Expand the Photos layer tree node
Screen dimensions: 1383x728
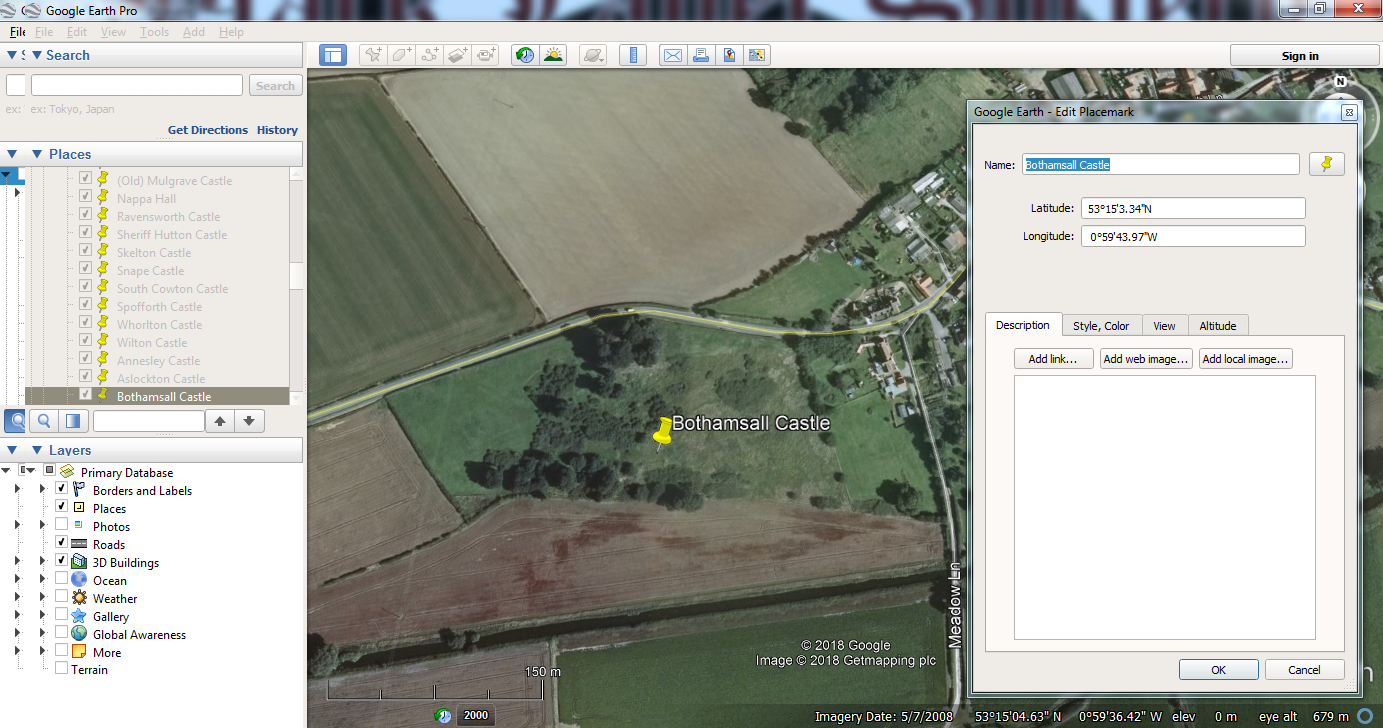pyautogui.click(x=42, y=526)
